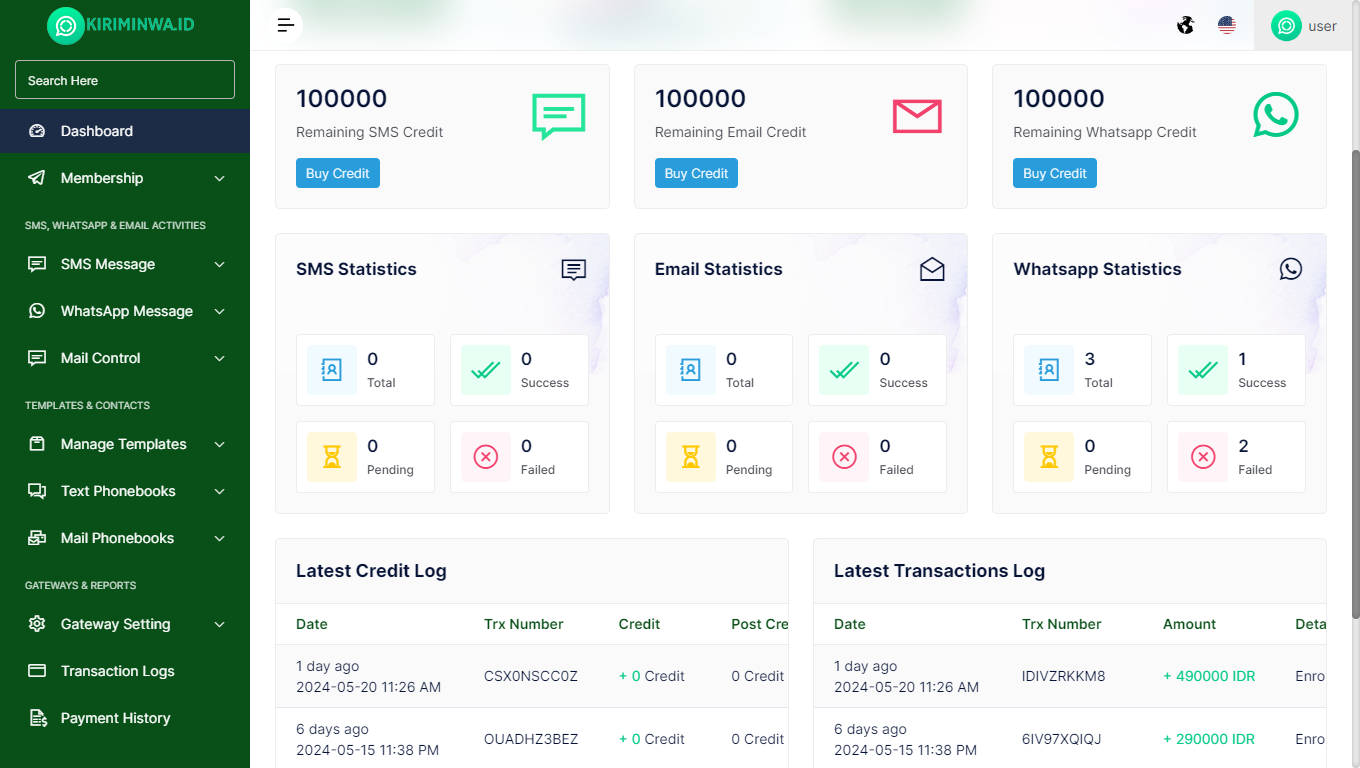Viewport: 1360px width, 768px height.
Task: Click the SMS Success double-check icon
Action: click(x=486, y=370)
